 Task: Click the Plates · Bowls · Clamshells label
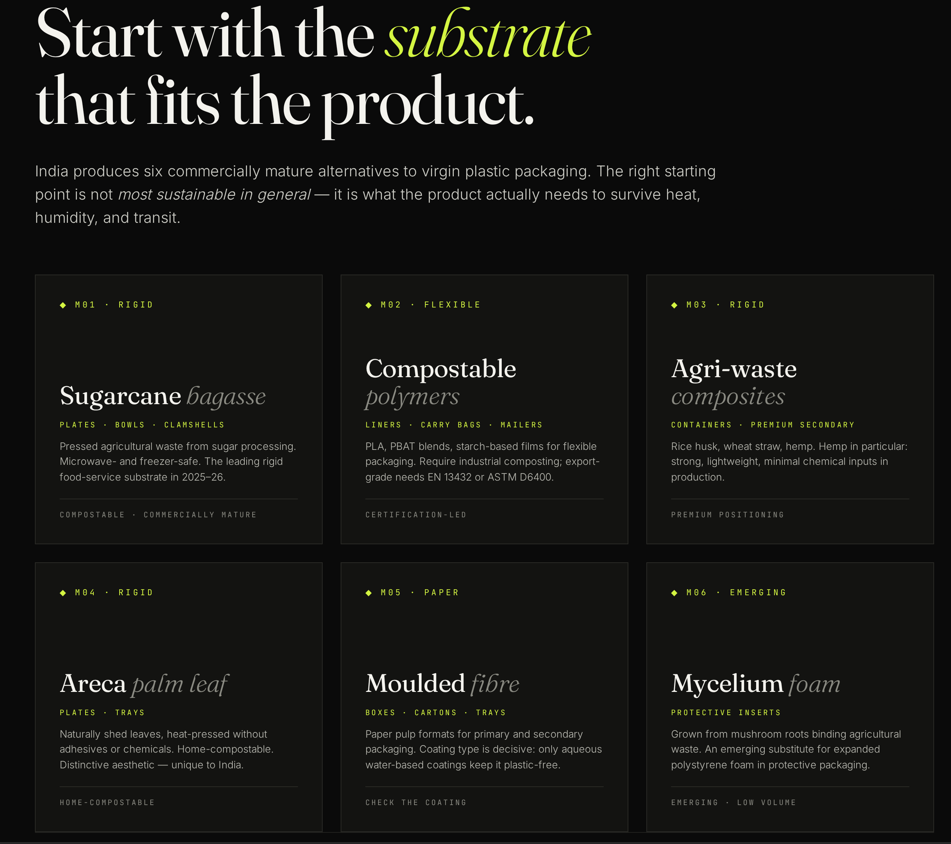coord(142,425)
